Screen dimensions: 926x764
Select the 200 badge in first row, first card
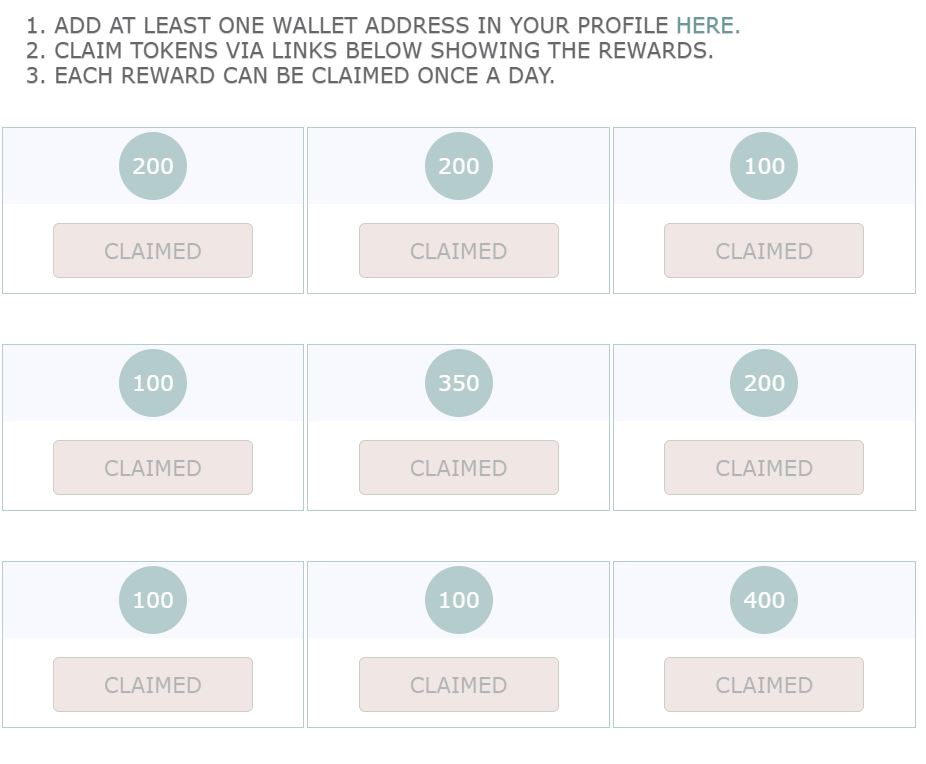(153, 166)
